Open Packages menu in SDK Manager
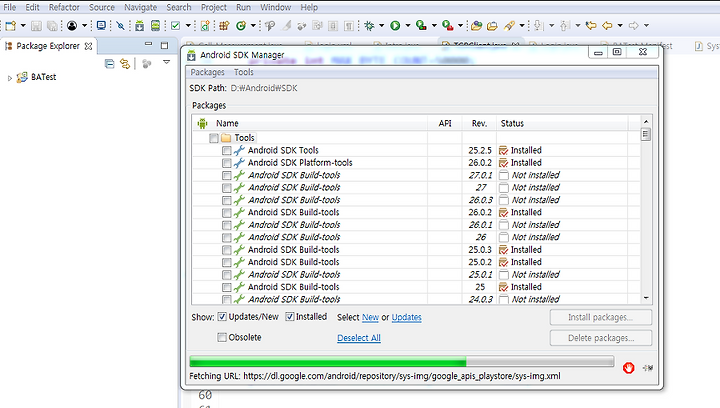The image size is (720, 408). pyautogui.click(x=208, y=72)
